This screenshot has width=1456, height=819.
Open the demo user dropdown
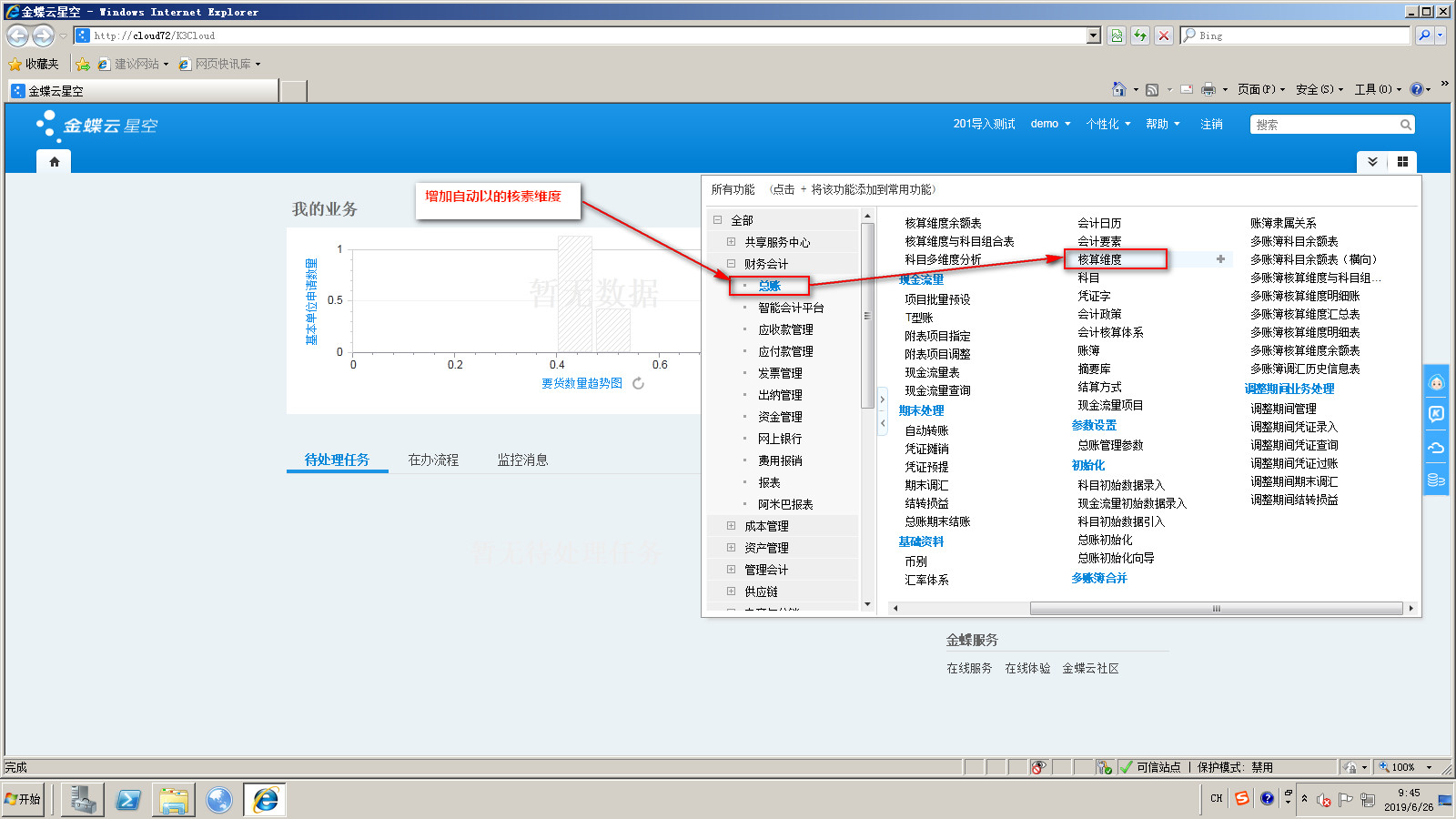pos(1050,124)
